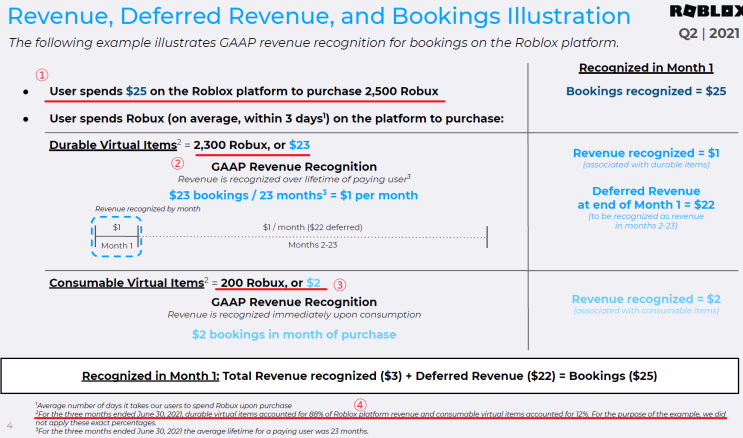Click 'Recognized in Month 1' column header
Viewport: 743px width, 438px height.
click(x=646, y=68)
